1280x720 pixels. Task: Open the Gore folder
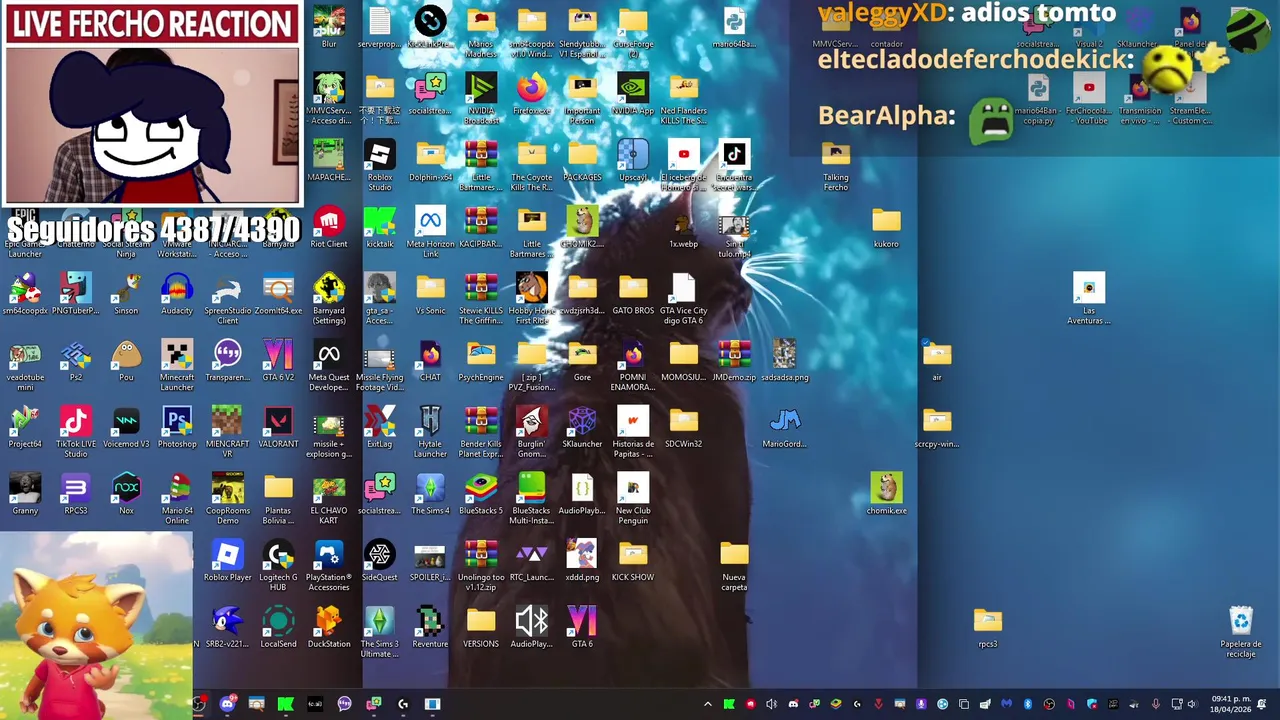tap(582, 360)
